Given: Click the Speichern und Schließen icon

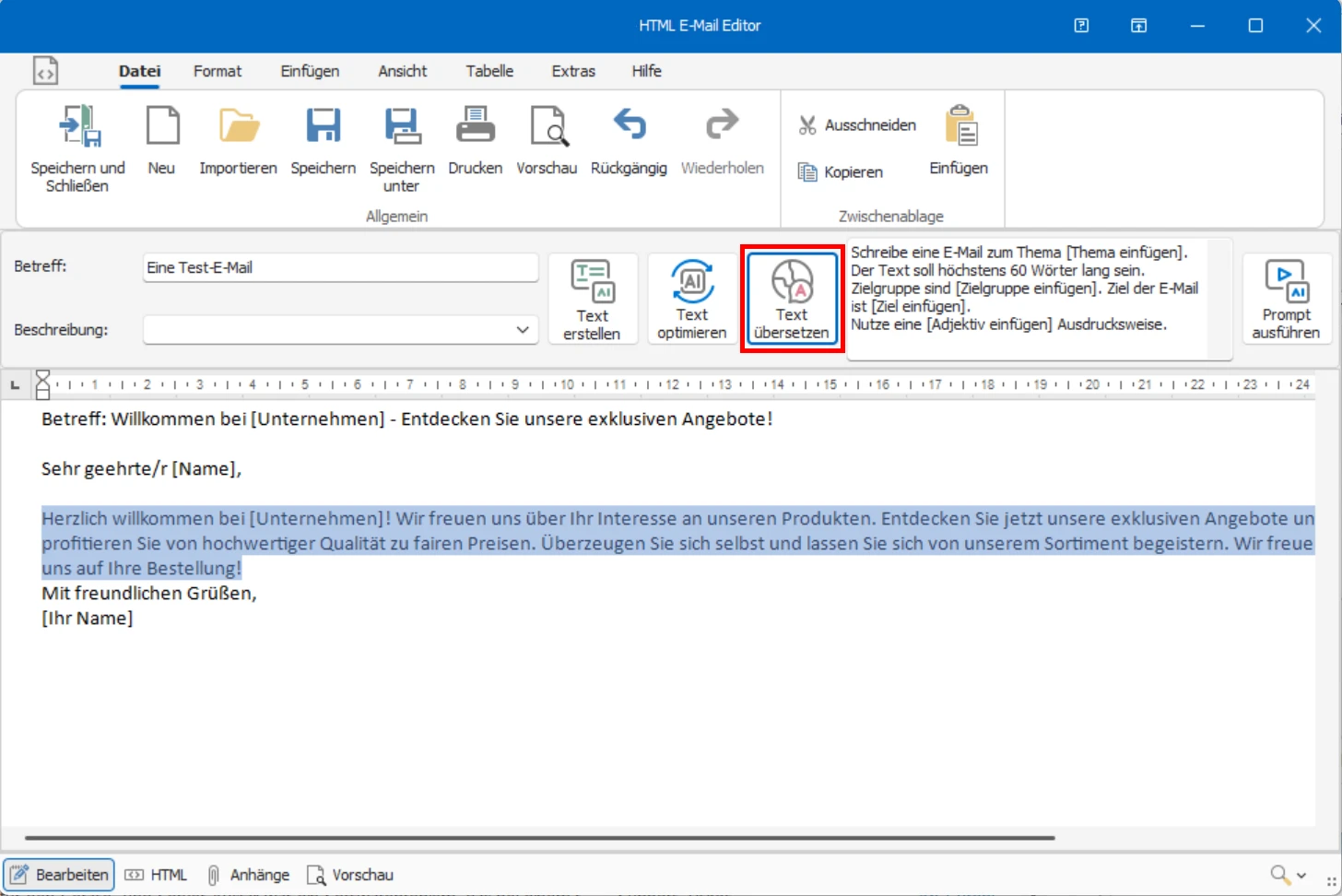Looking at the screenshot, I should click(x=78, y=126).
